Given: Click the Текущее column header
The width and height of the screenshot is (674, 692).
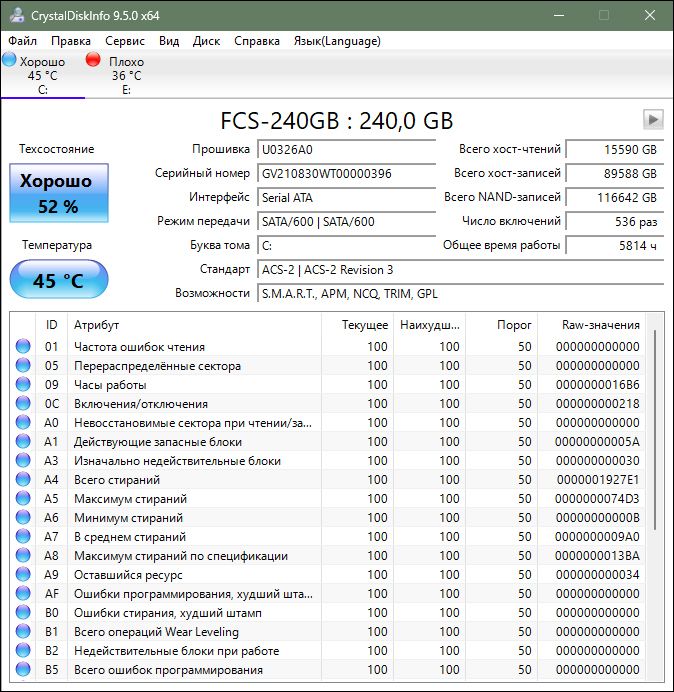Looking at the screenshot, I should pos(358,325).
